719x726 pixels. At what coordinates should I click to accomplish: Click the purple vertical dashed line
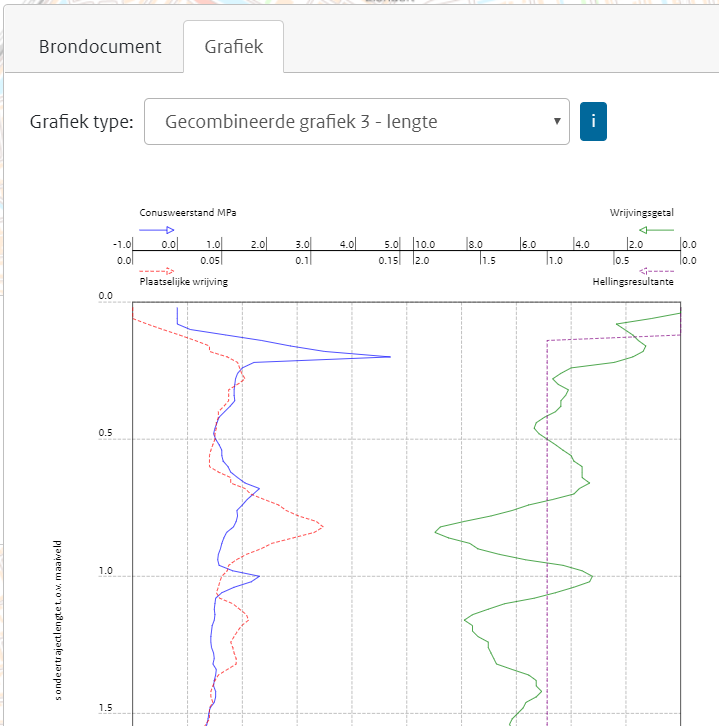(x=547, y=500)
